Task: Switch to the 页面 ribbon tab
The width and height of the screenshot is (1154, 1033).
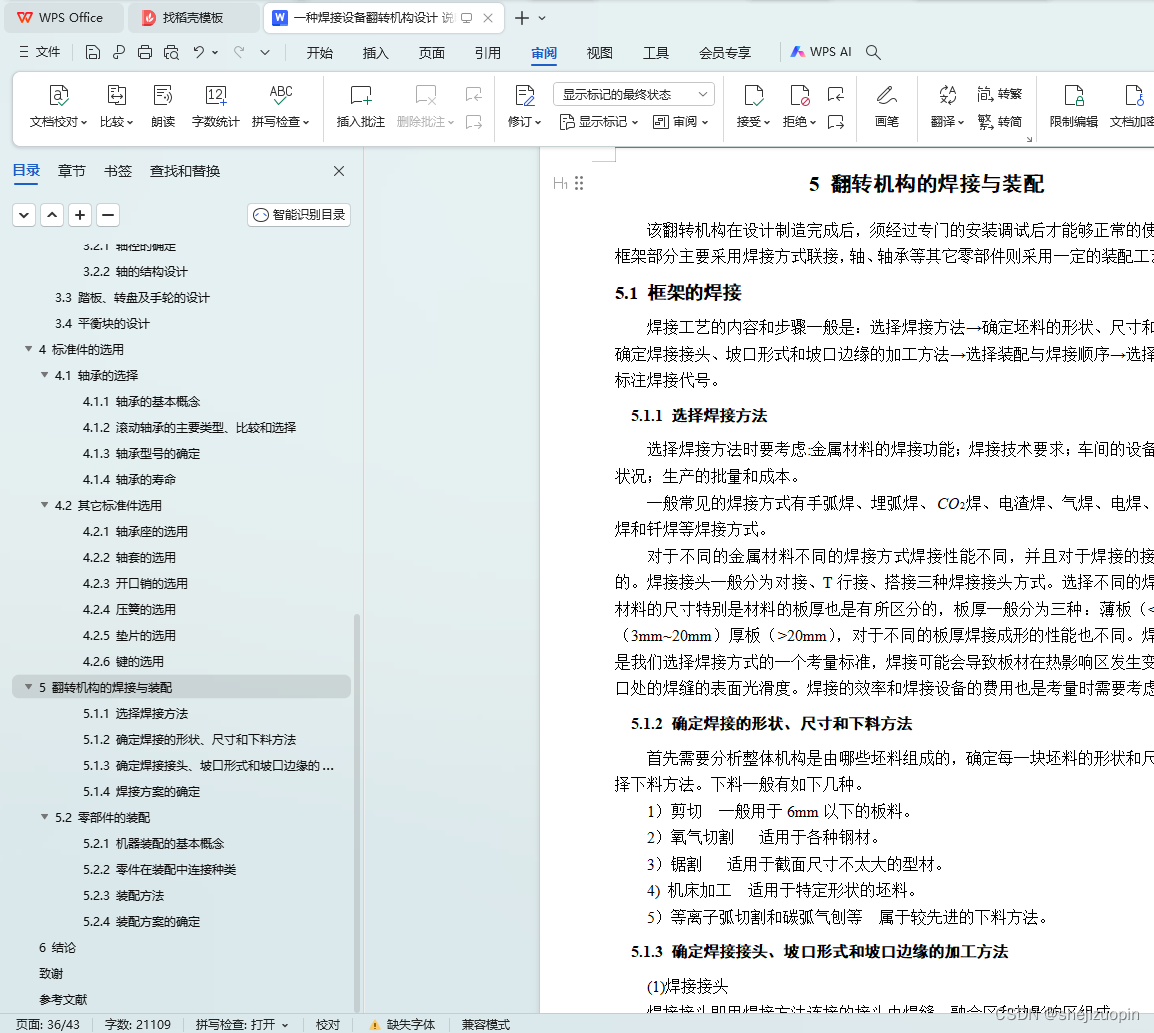Action: pyautogui.click(x=431, y=53)
